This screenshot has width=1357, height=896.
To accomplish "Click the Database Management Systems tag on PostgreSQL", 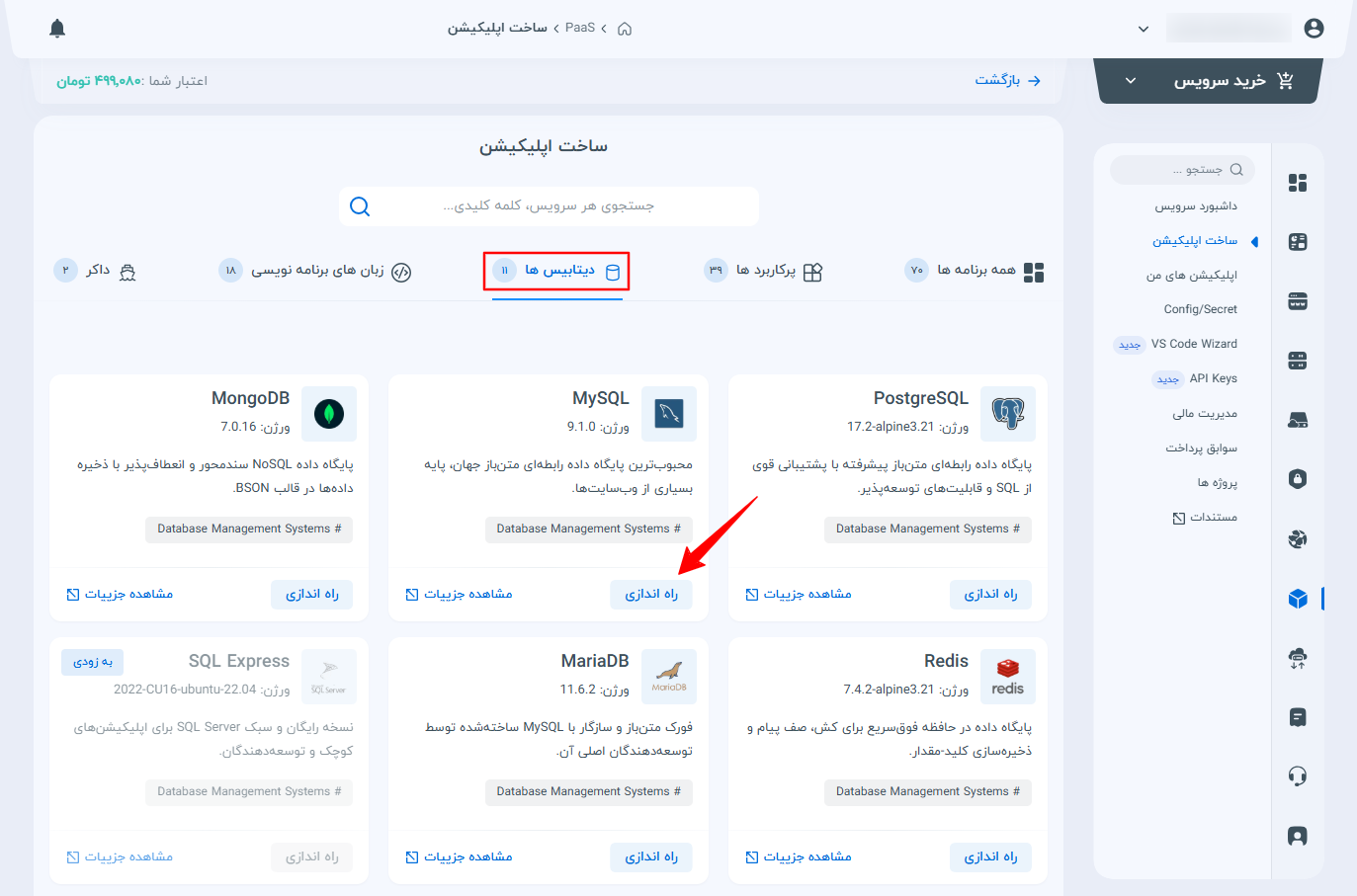I will coord(928,529).
